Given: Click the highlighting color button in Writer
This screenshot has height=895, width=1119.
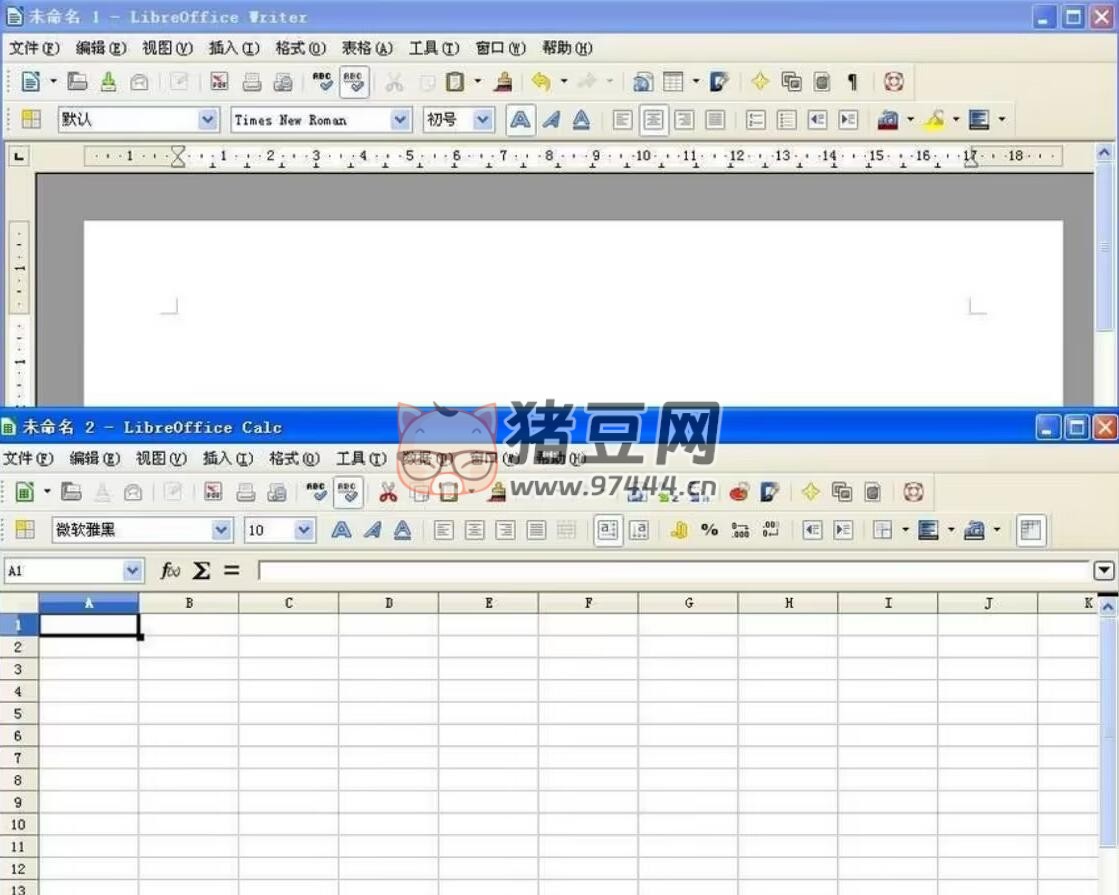Looking at the screenshot, I should (x=934, y=120).
